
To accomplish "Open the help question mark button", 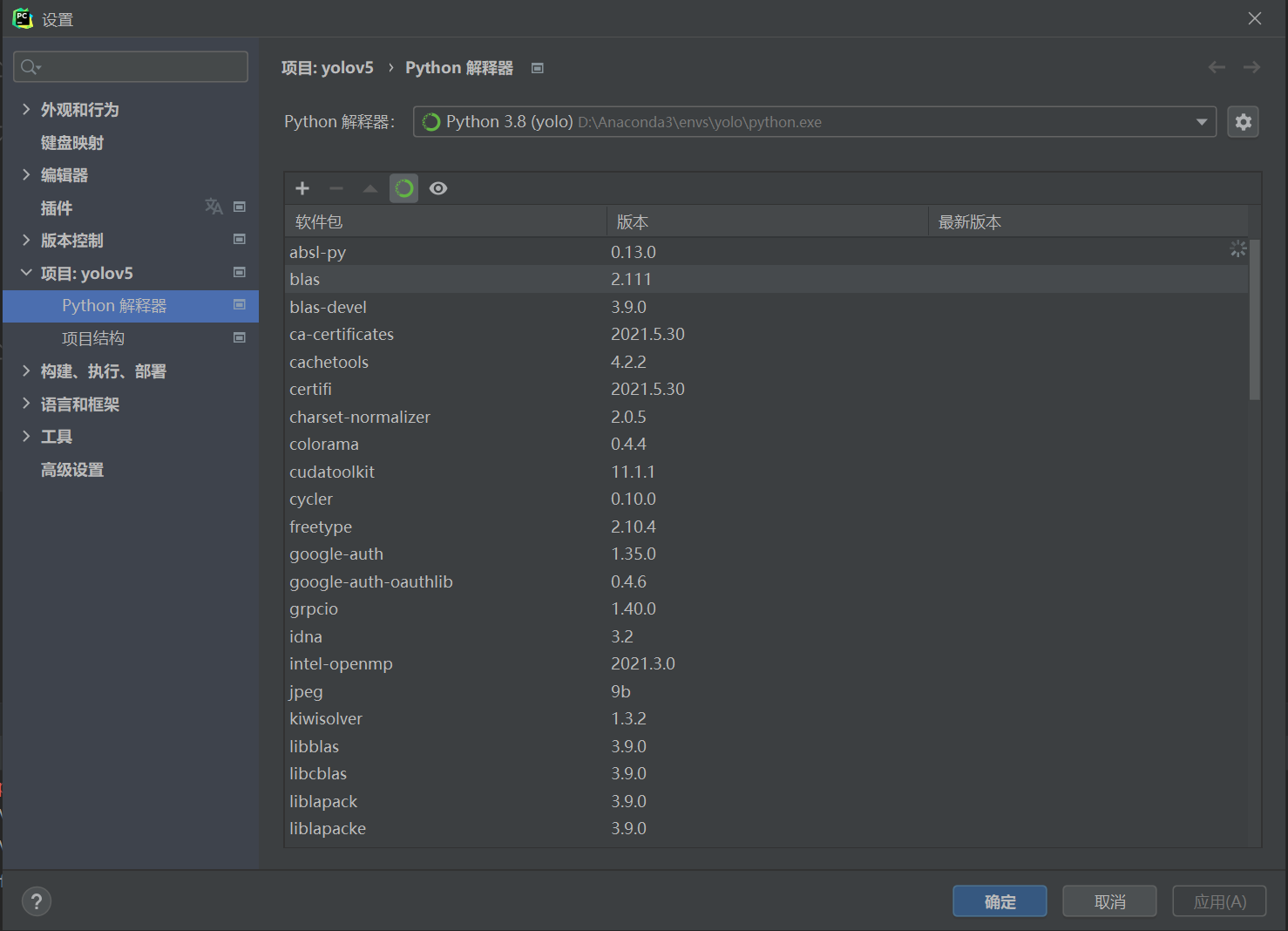I will point(37,901).
